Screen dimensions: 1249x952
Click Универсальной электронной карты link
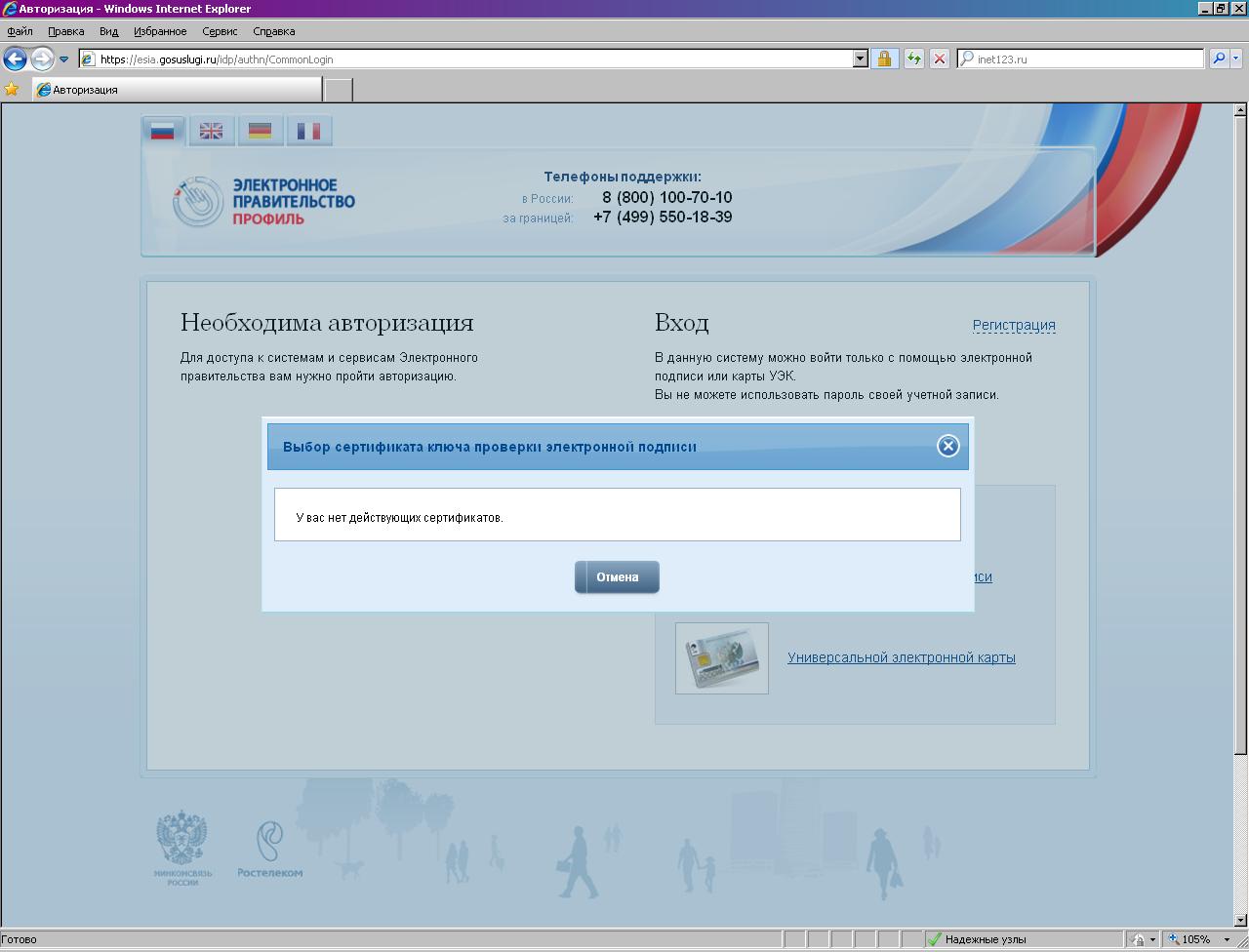pos(901,657)
